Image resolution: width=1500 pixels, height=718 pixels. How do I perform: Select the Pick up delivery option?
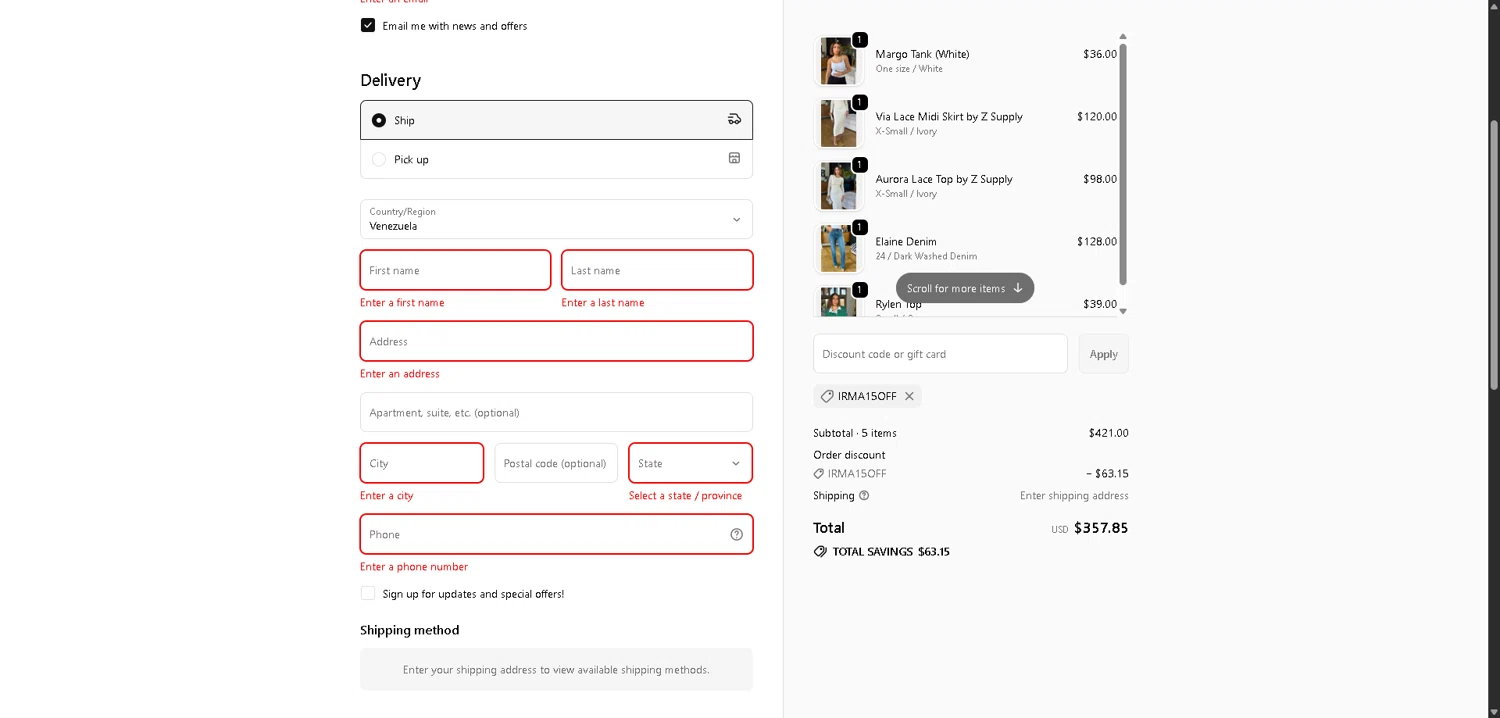[556, 159]
